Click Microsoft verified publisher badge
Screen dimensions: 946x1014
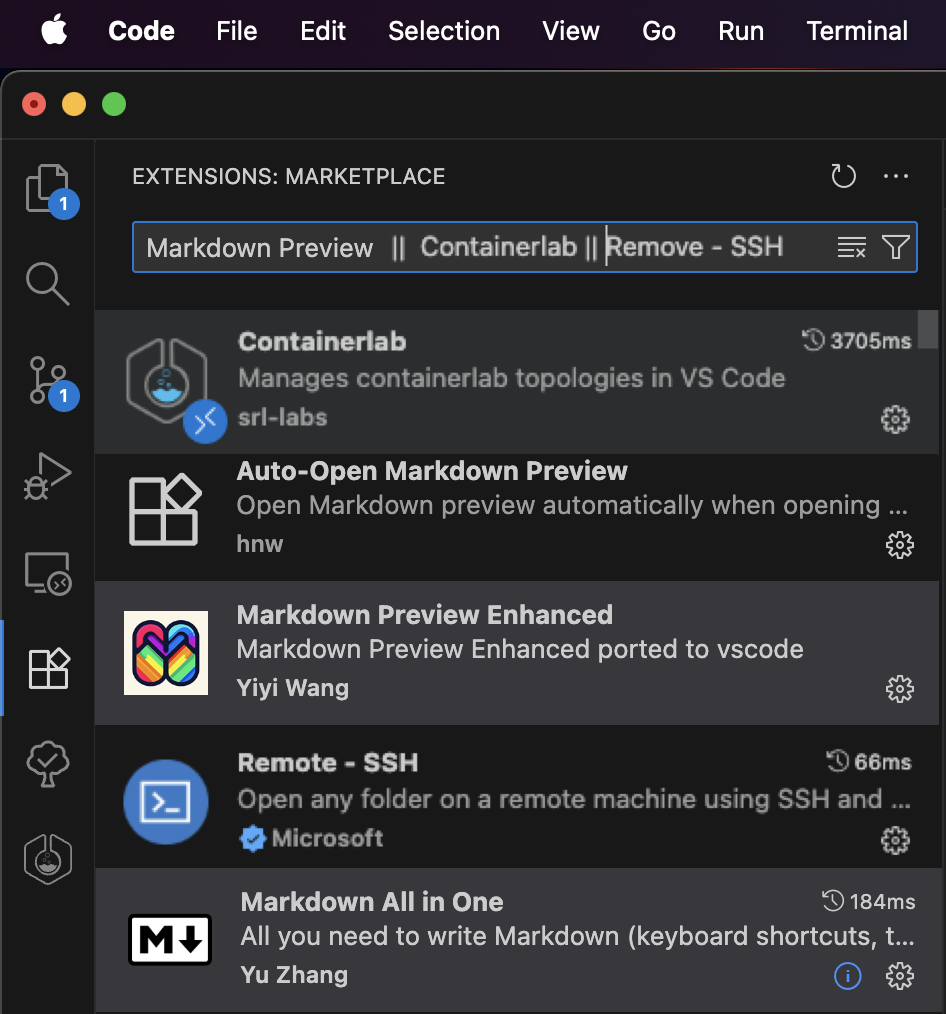[252, 839]
